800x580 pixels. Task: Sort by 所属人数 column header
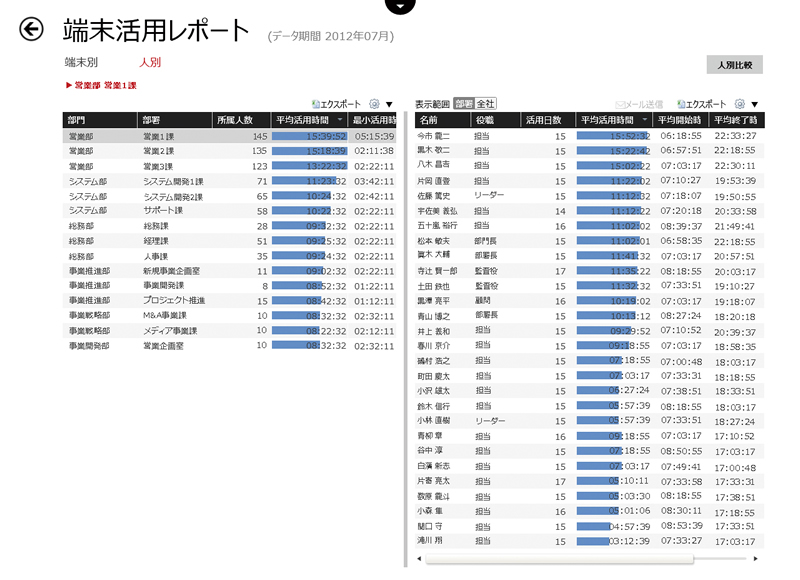coord(241,120)
